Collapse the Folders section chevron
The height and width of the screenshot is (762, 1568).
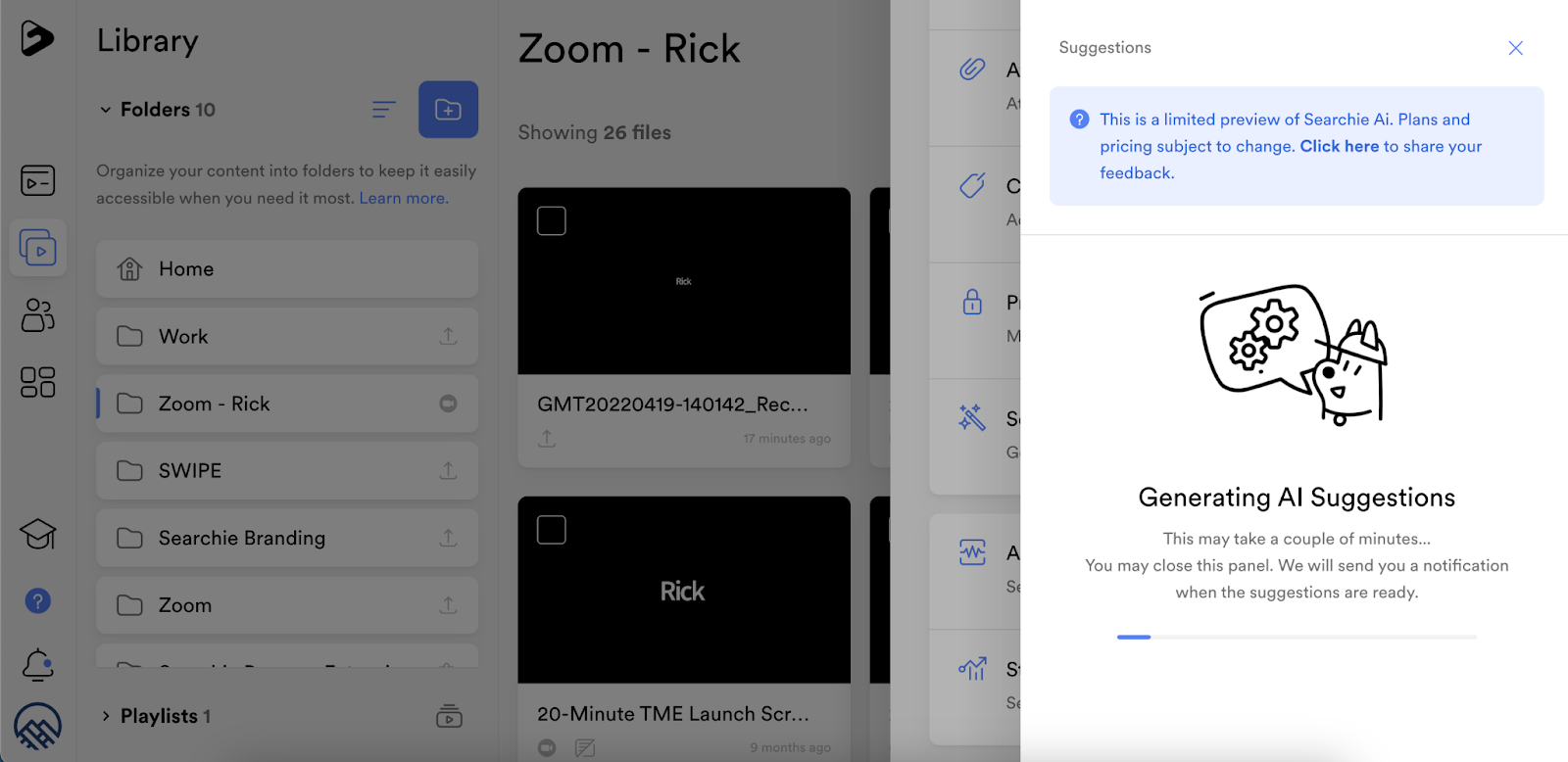[105, 110]
